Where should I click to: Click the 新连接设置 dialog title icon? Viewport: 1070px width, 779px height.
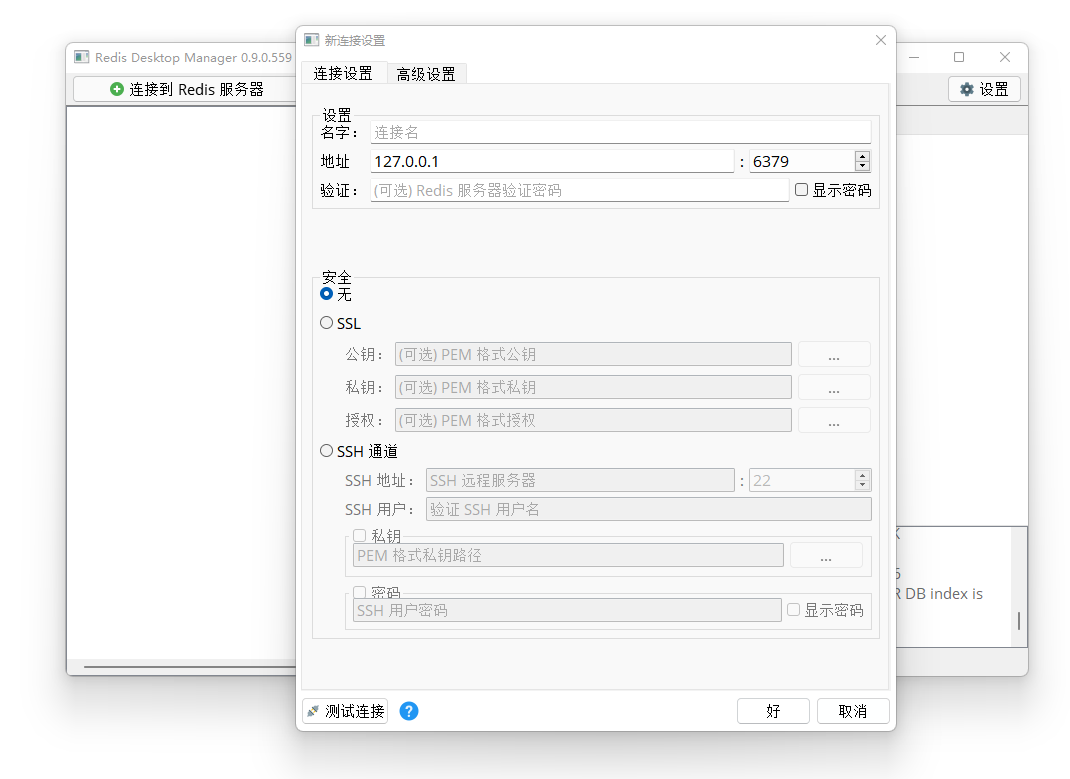pos(312,40)
